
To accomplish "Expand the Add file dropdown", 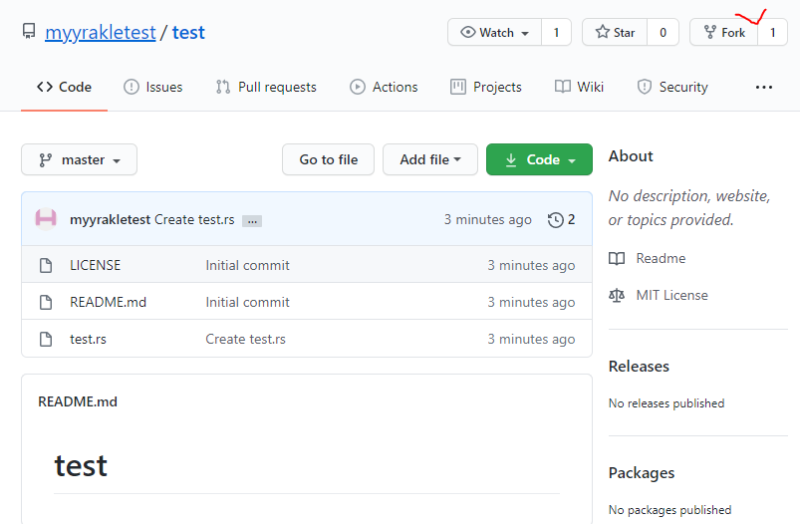I will [430, 160].
